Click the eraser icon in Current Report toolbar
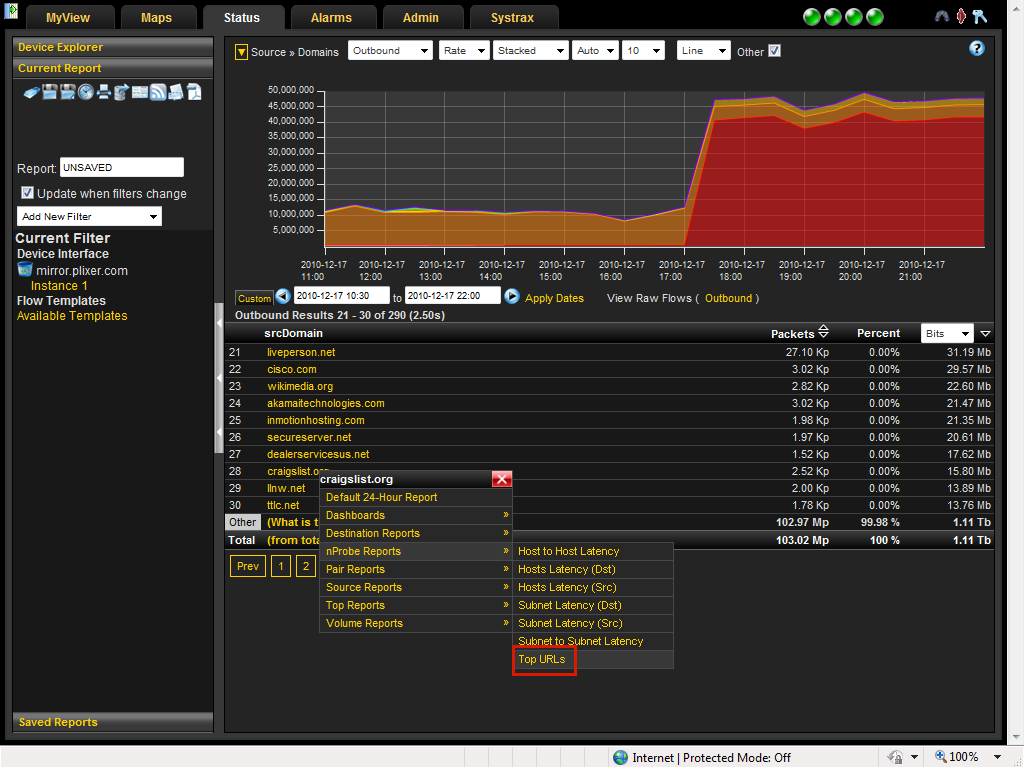1024x768 pixels. [x=30, y=92]
